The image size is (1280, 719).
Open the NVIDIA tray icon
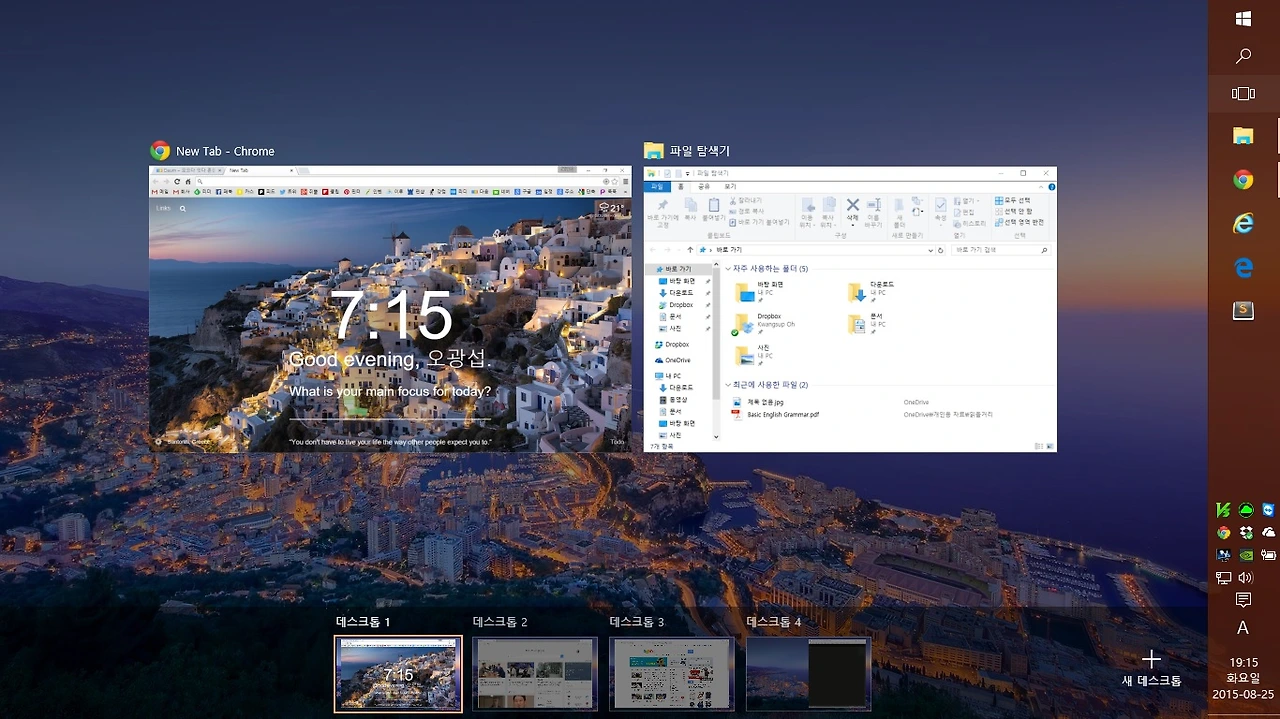[1246, 555]
